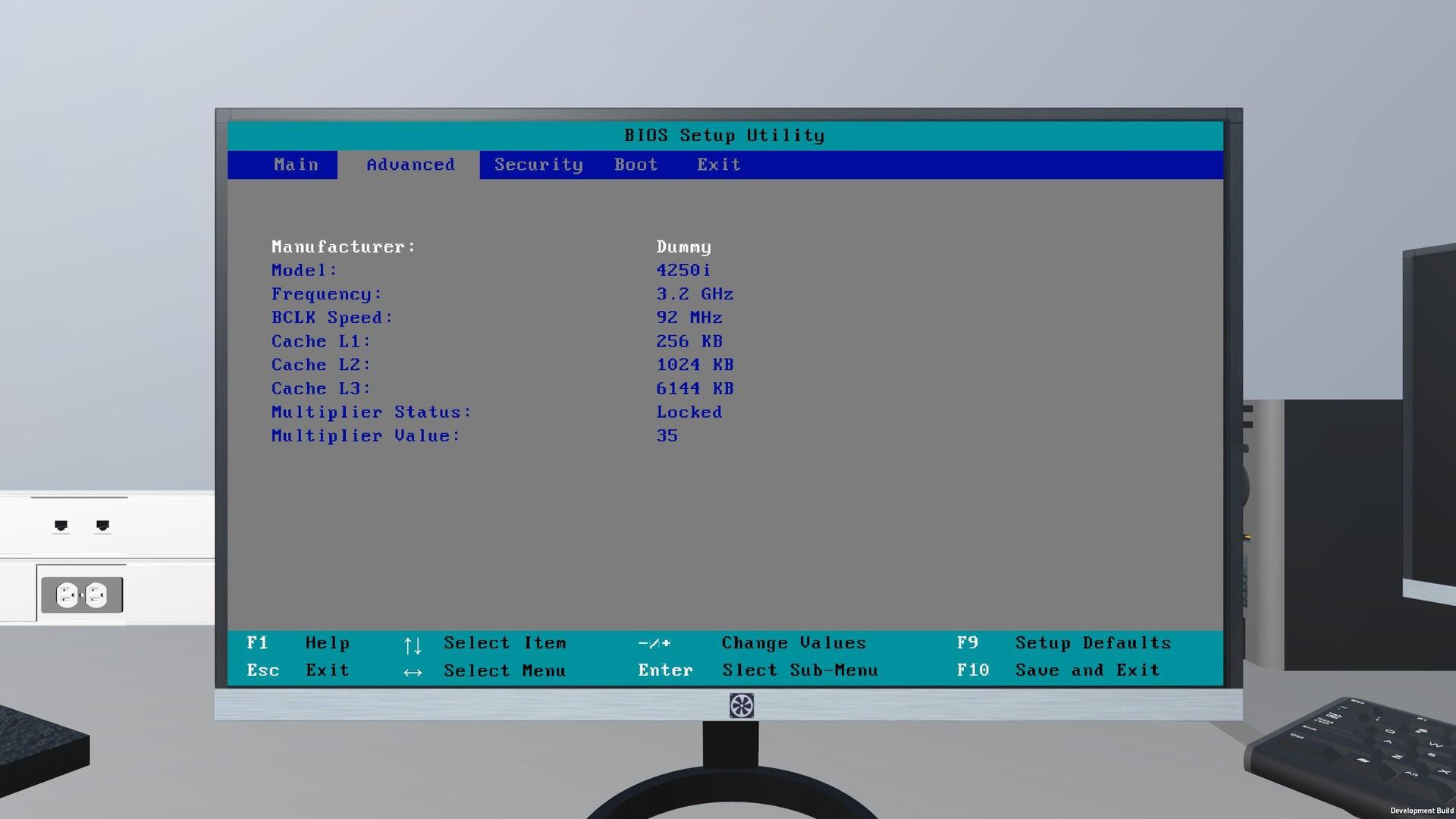
Task: Navigate to Boot menu
Action: [x=636, y=164]
